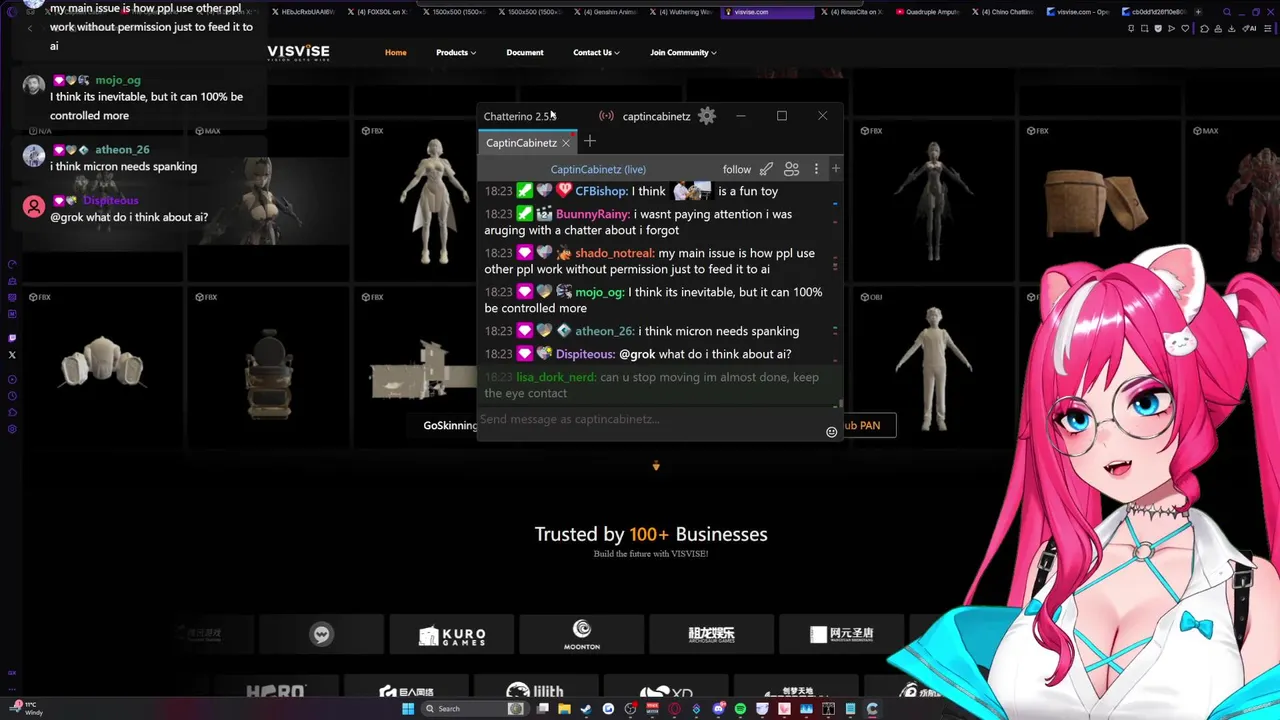Click username shado_notreal in chat
This screenshot has height=720, width=1280.
point(615,253)
